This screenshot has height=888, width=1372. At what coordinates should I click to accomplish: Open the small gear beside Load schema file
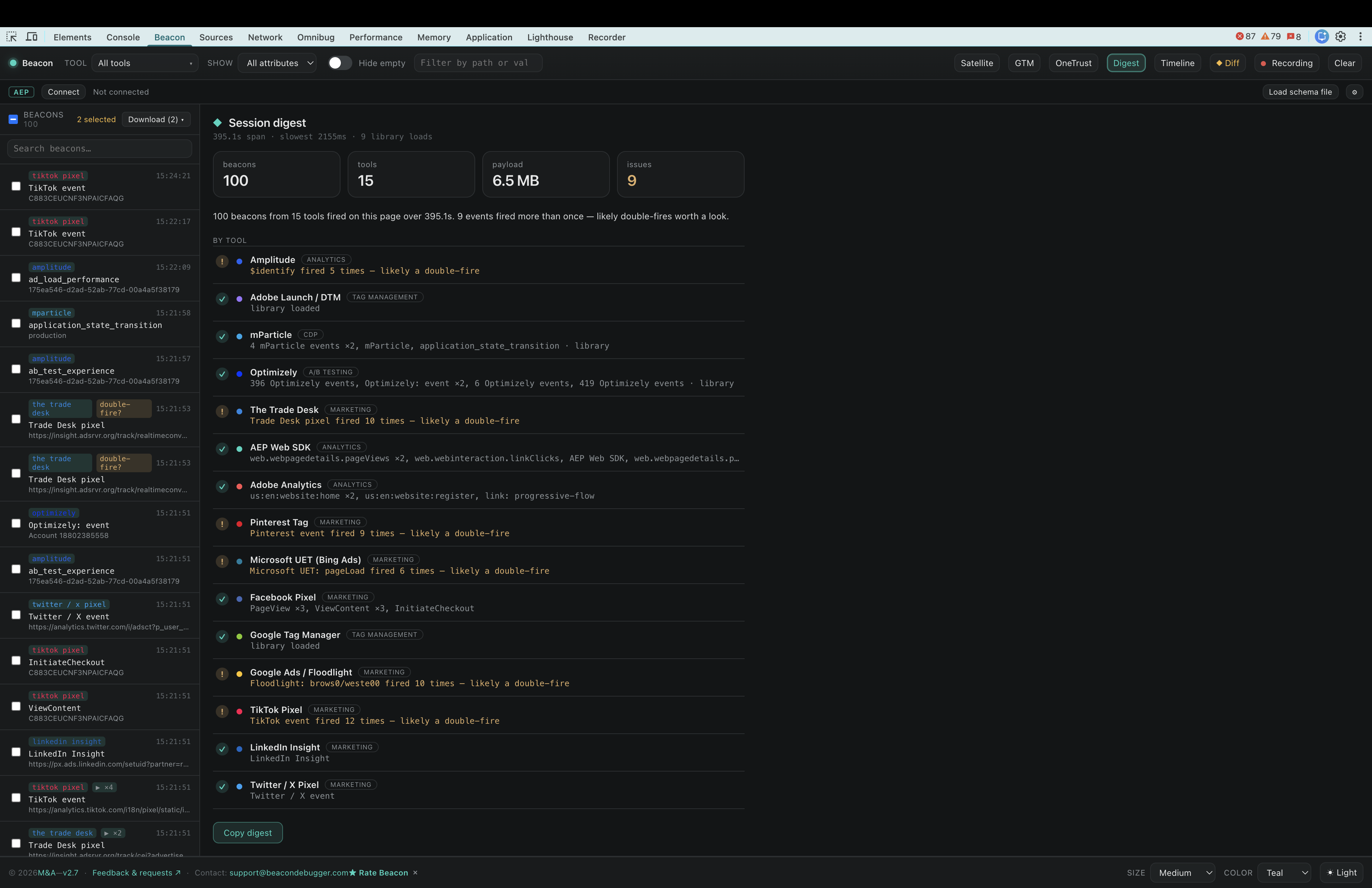pos(1354,92)
